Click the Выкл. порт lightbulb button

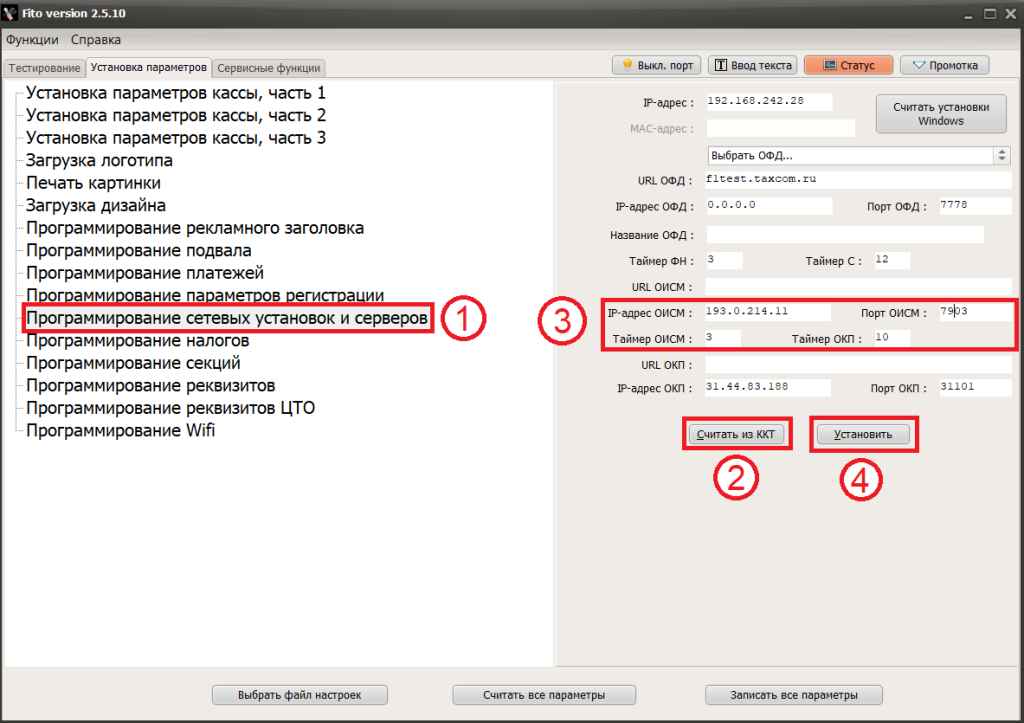[656, 65]
